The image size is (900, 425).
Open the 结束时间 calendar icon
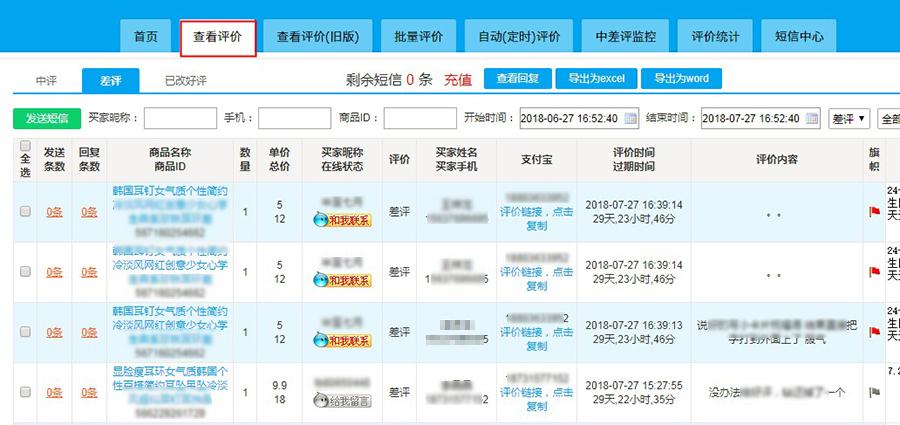pos(812,119)
